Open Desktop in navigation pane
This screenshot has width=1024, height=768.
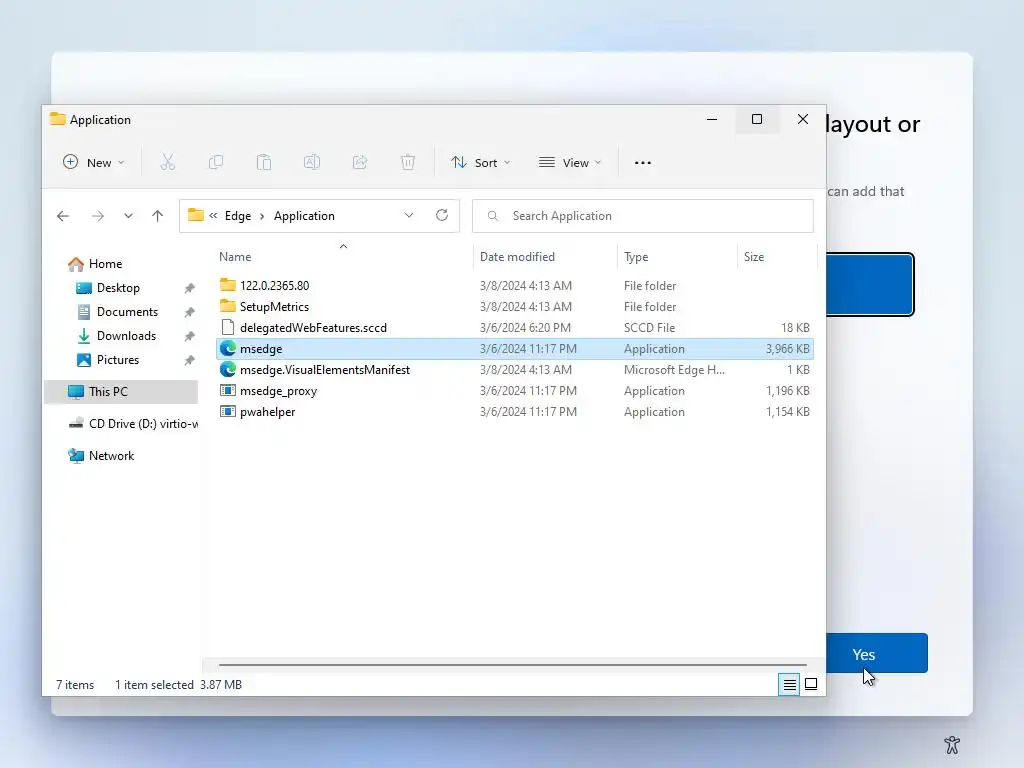pos(118,288)
